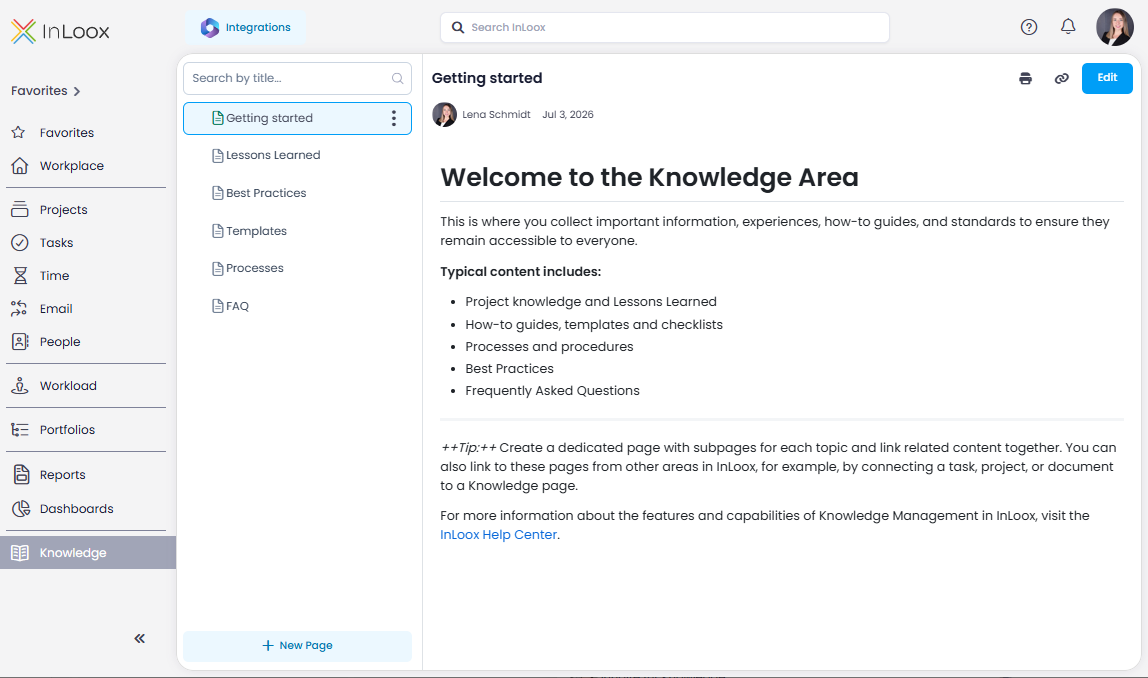The height and width of the screenshot is (678, 1148).
Task: Open the help question mark icon
Action: coord(1029,27)
